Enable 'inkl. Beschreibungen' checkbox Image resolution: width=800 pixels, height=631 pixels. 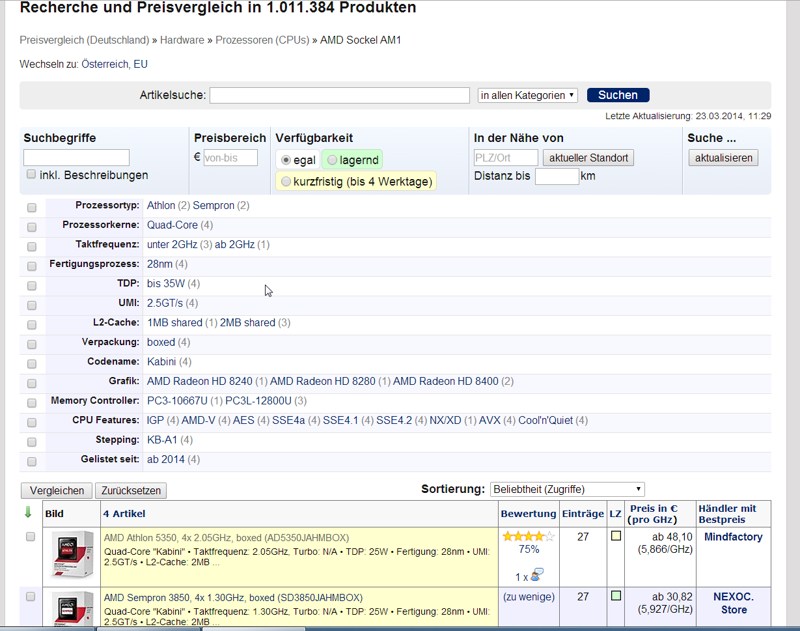[31, 174]
